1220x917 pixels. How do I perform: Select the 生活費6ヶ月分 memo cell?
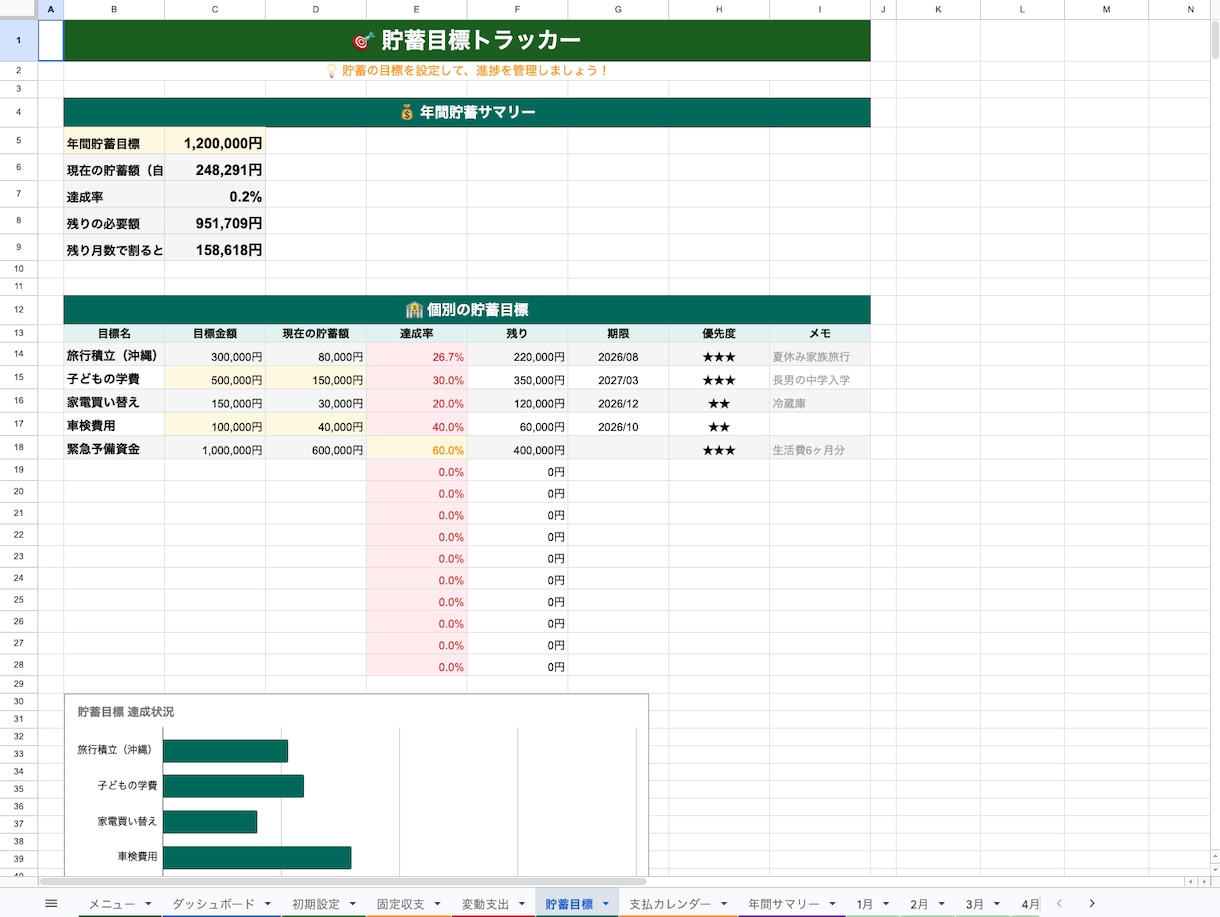point(820,449)
